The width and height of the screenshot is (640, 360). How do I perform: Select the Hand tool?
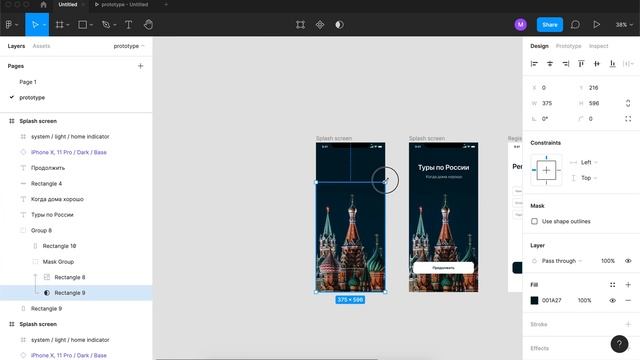tap(148, 24)
